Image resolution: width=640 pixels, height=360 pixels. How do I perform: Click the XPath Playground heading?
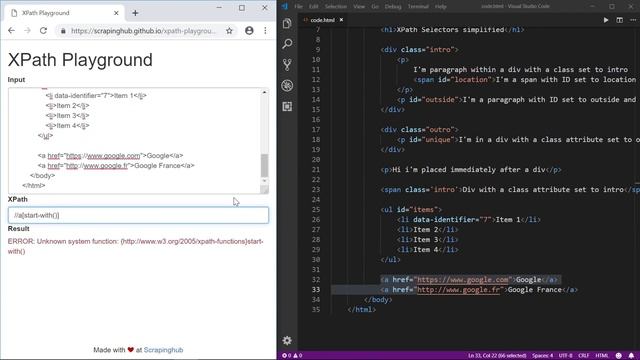(x=80, y=60)
